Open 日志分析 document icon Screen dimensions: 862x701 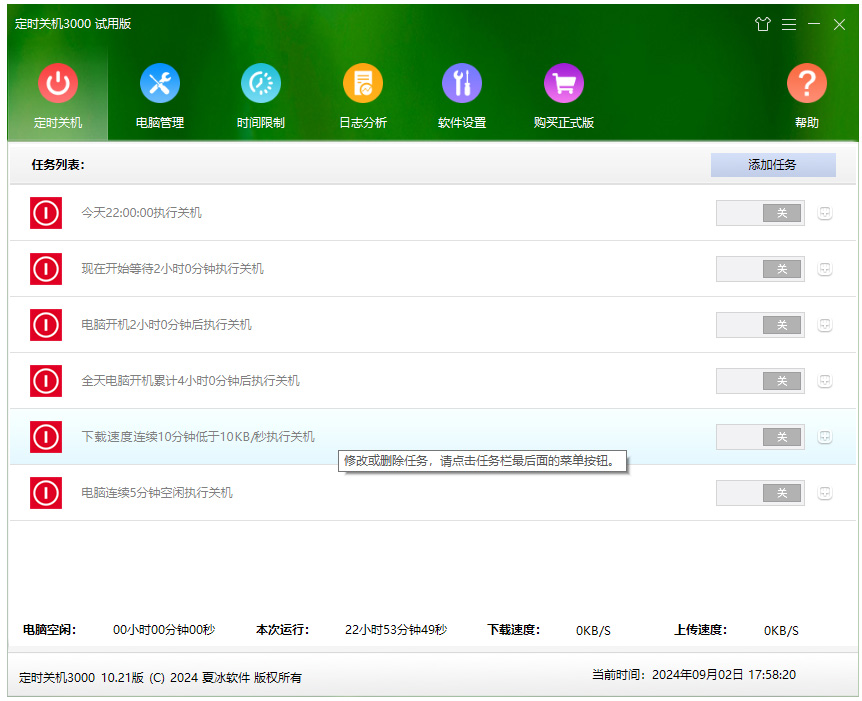coord(363,83)
